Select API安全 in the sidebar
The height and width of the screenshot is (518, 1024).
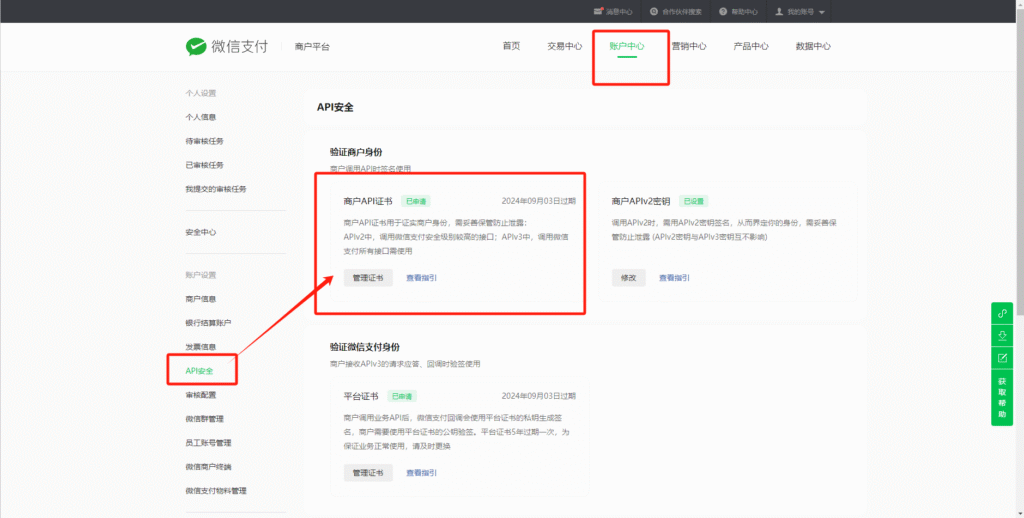tap(199, 370)
